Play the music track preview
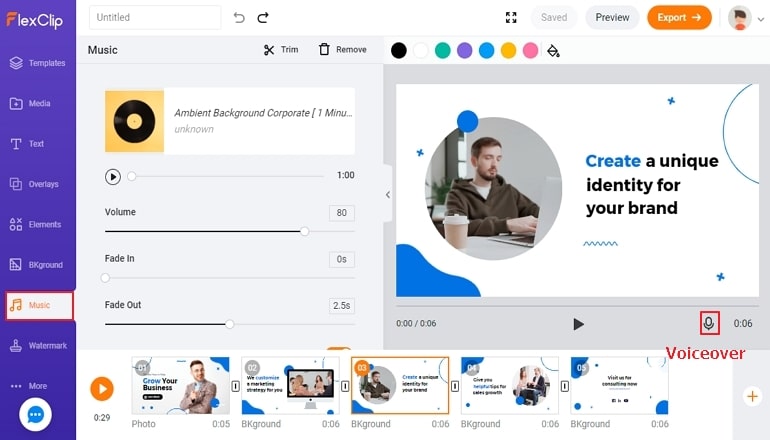Screen dimensions: 770x440 click(112, 176)
